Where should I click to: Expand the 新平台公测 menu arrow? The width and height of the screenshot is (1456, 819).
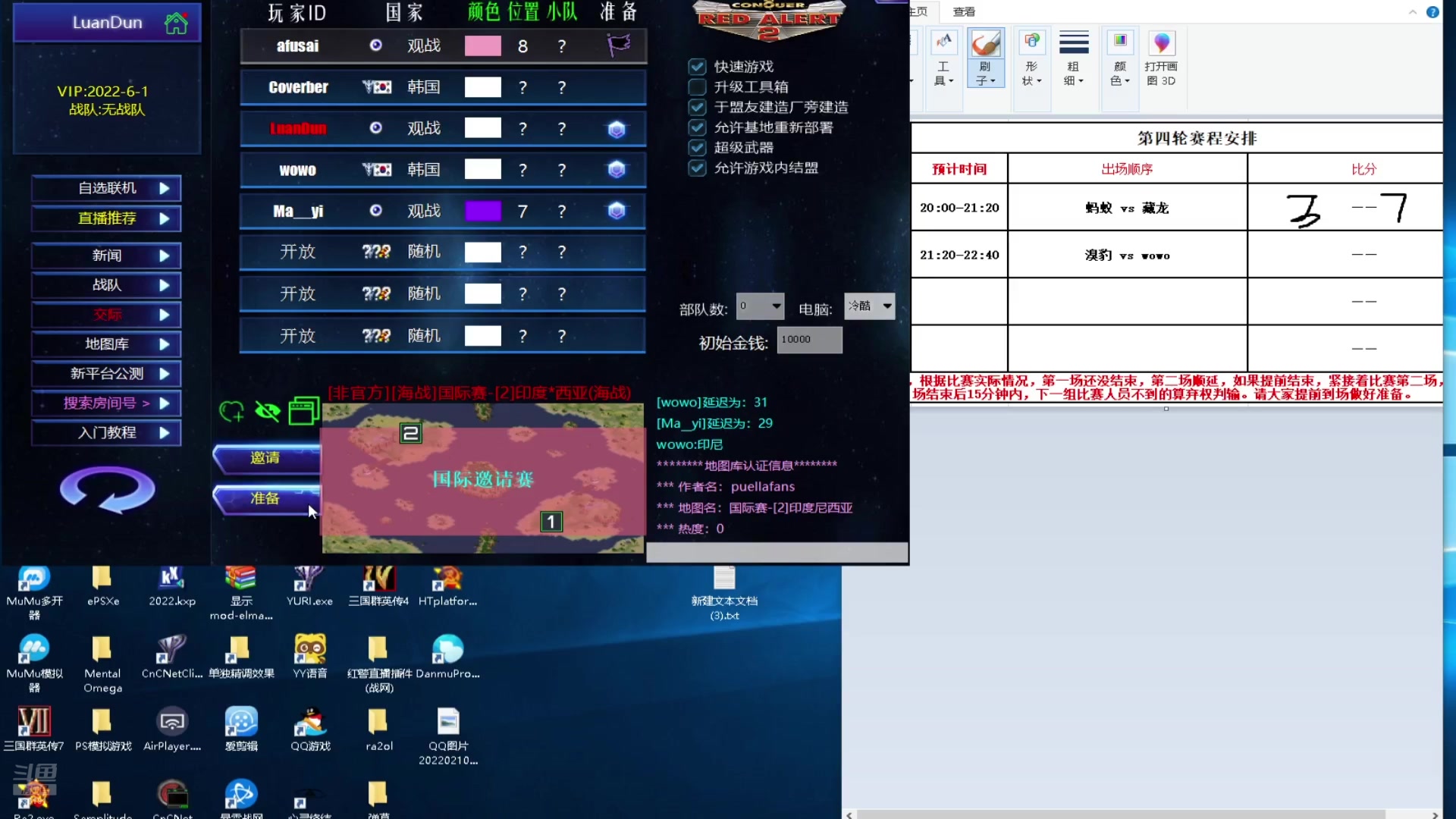point(165,374)
